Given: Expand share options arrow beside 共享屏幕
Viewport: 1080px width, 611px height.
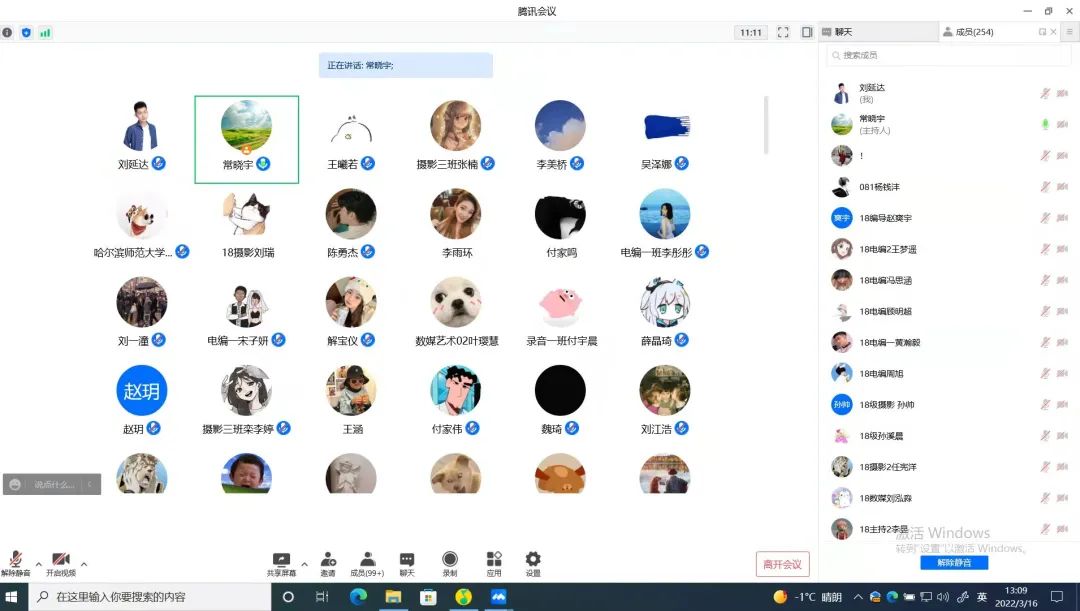Looking at the screenshot, I should 304,564.
